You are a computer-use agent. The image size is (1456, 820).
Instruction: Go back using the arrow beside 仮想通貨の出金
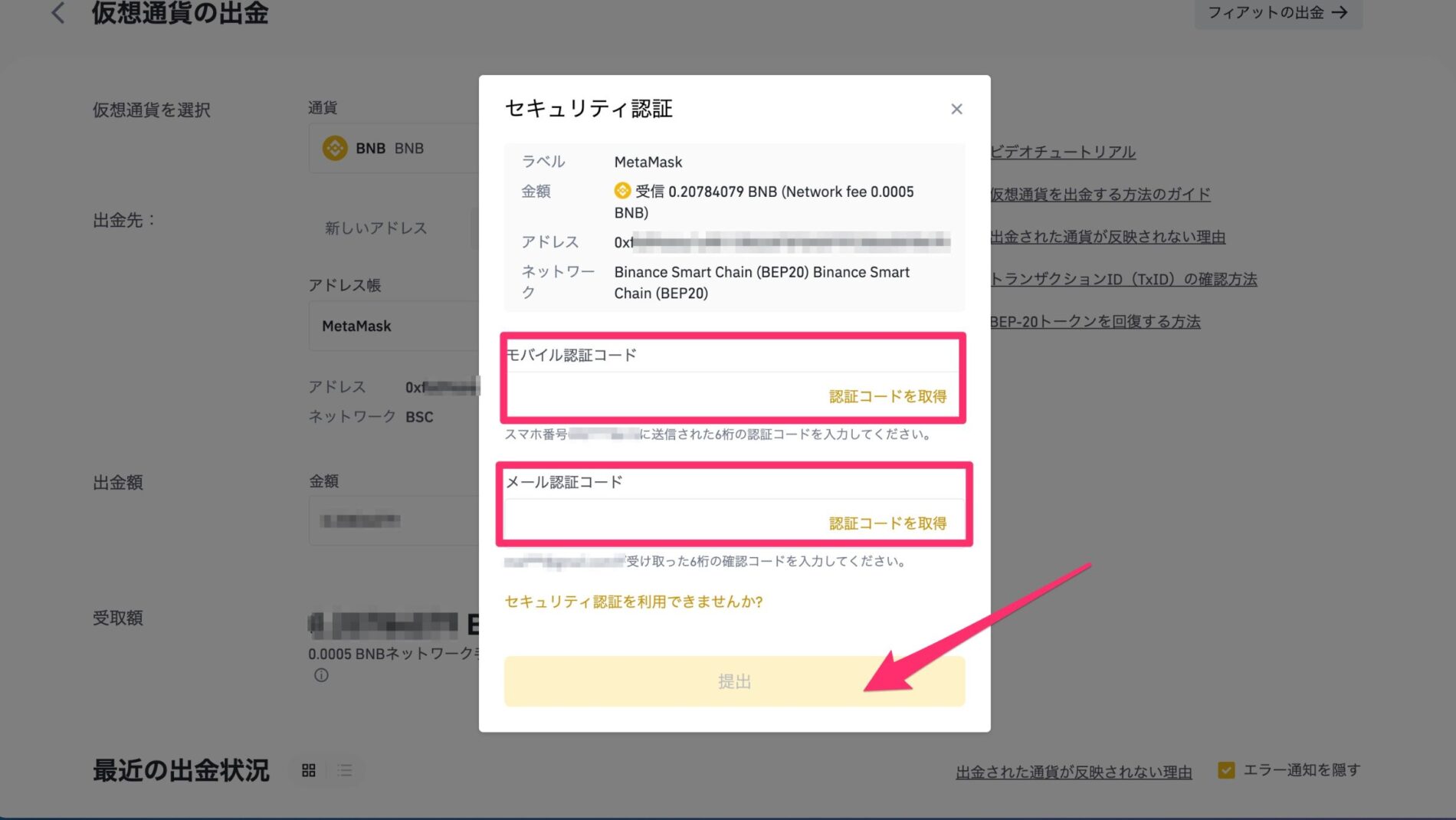point(57,12)
